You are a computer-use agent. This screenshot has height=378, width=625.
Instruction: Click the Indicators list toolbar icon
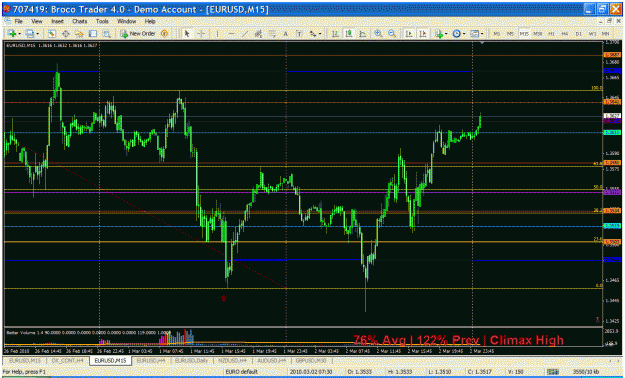click(439, 34)
